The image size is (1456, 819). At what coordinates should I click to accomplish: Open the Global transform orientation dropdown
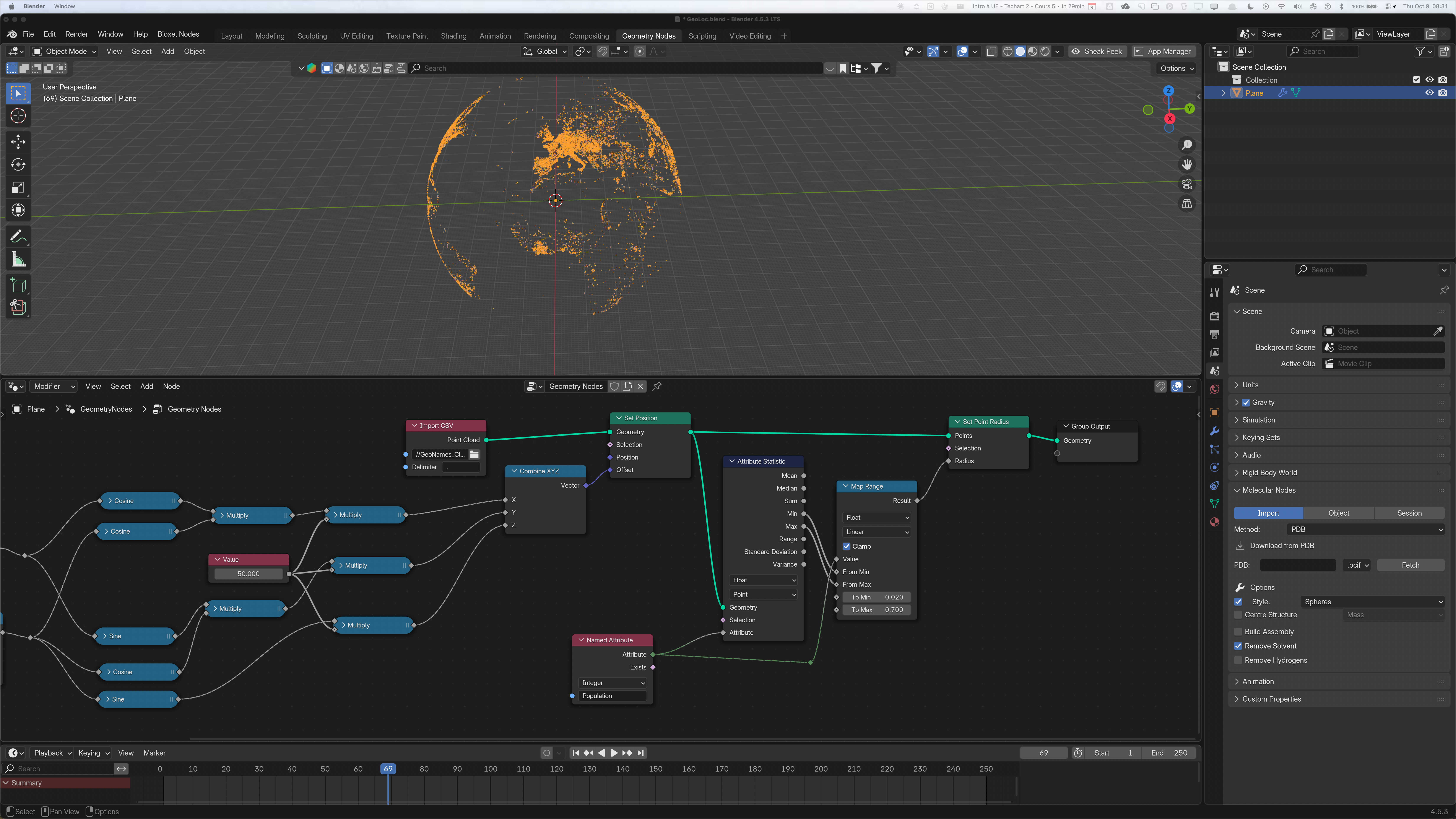(544, 51)
